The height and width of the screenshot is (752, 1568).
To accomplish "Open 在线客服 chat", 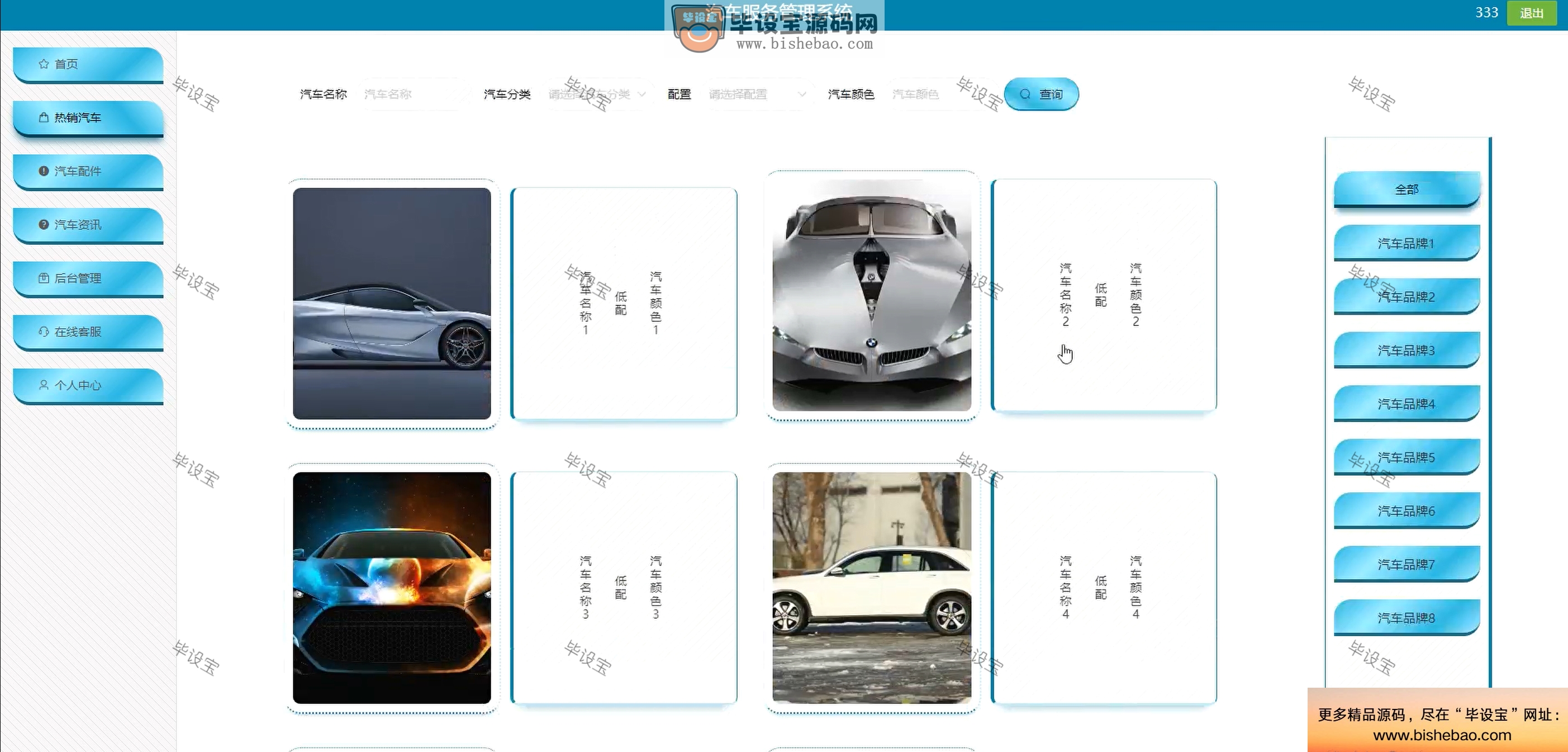I will pos(88,333).
